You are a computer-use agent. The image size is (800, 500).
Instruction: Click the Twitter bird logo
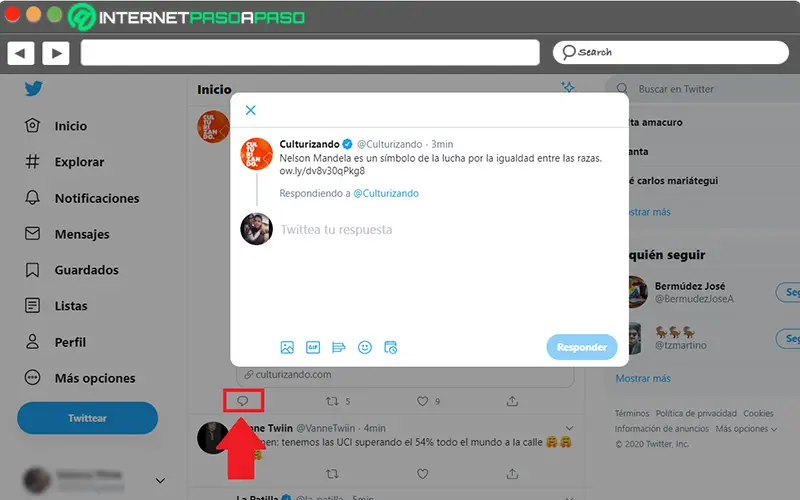tap(34, 89)
